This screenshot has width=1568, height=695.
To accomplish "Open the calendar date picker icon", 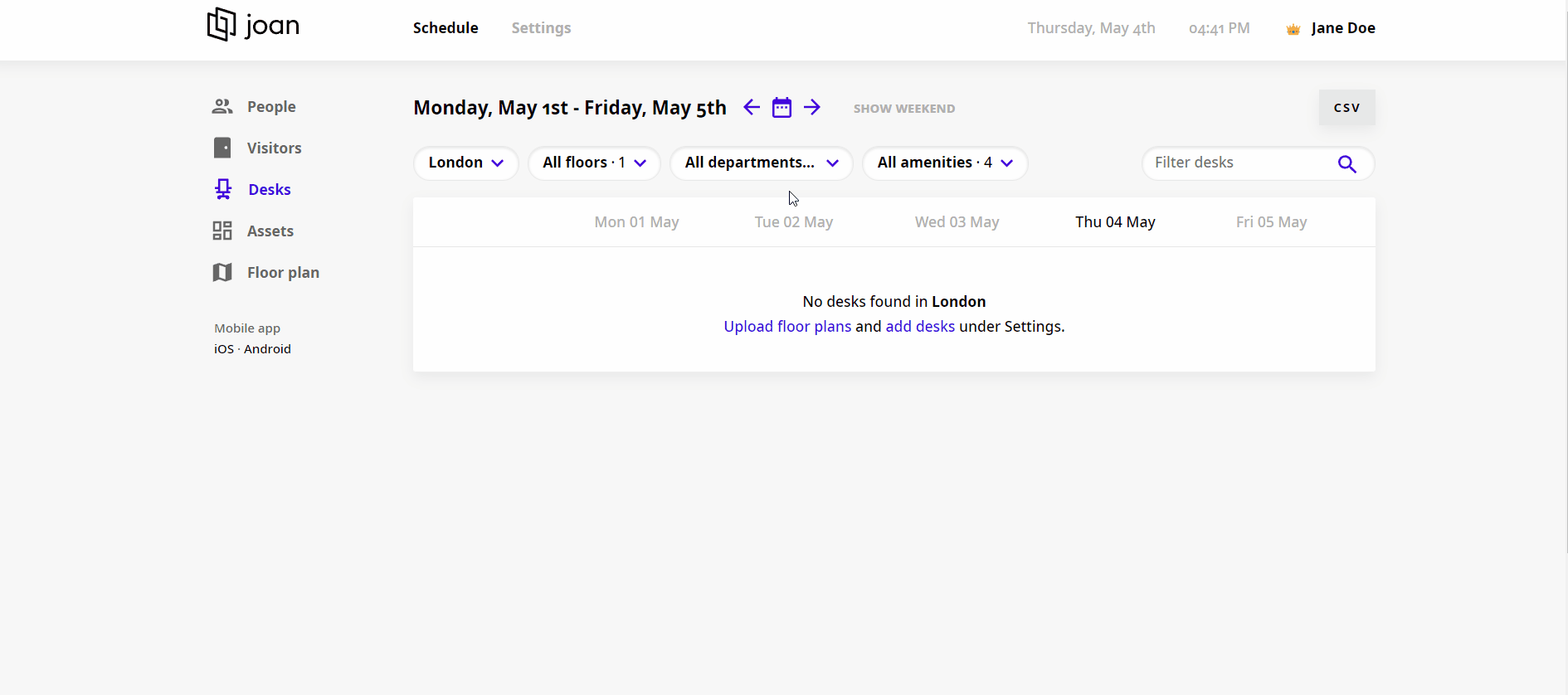I will pyautogui.click(x=782, y=108).
